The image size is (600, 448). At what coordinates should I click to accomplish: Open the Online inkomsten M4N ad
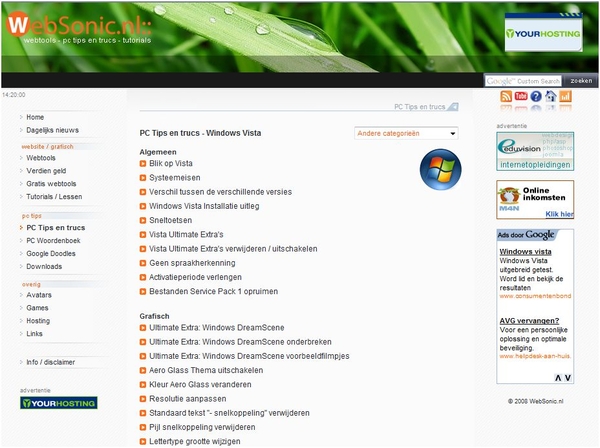535,200
